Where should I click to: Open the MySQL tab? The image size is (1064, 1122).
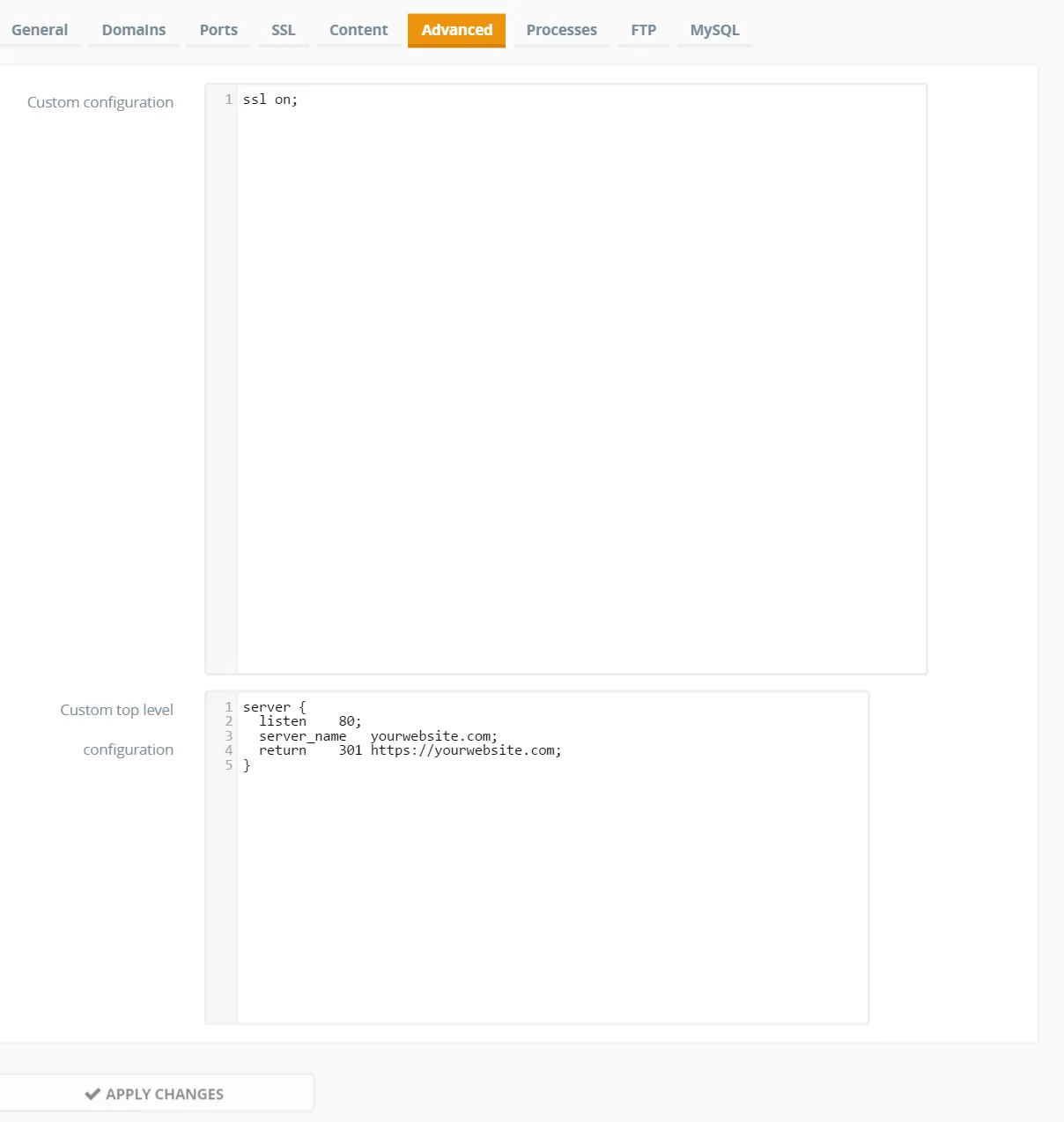click(x=715, y=30)
